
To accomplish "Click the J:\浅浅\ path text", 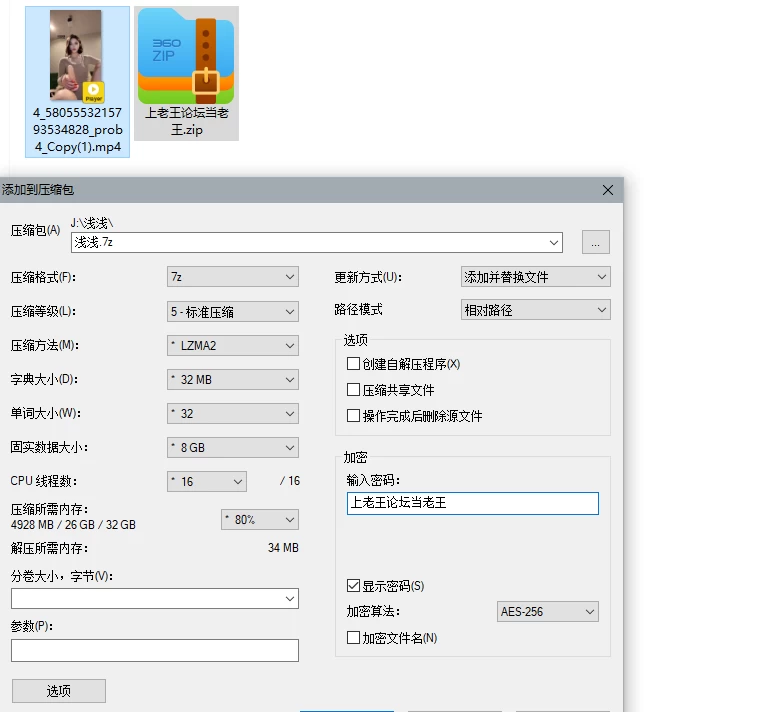I will 92,223.
